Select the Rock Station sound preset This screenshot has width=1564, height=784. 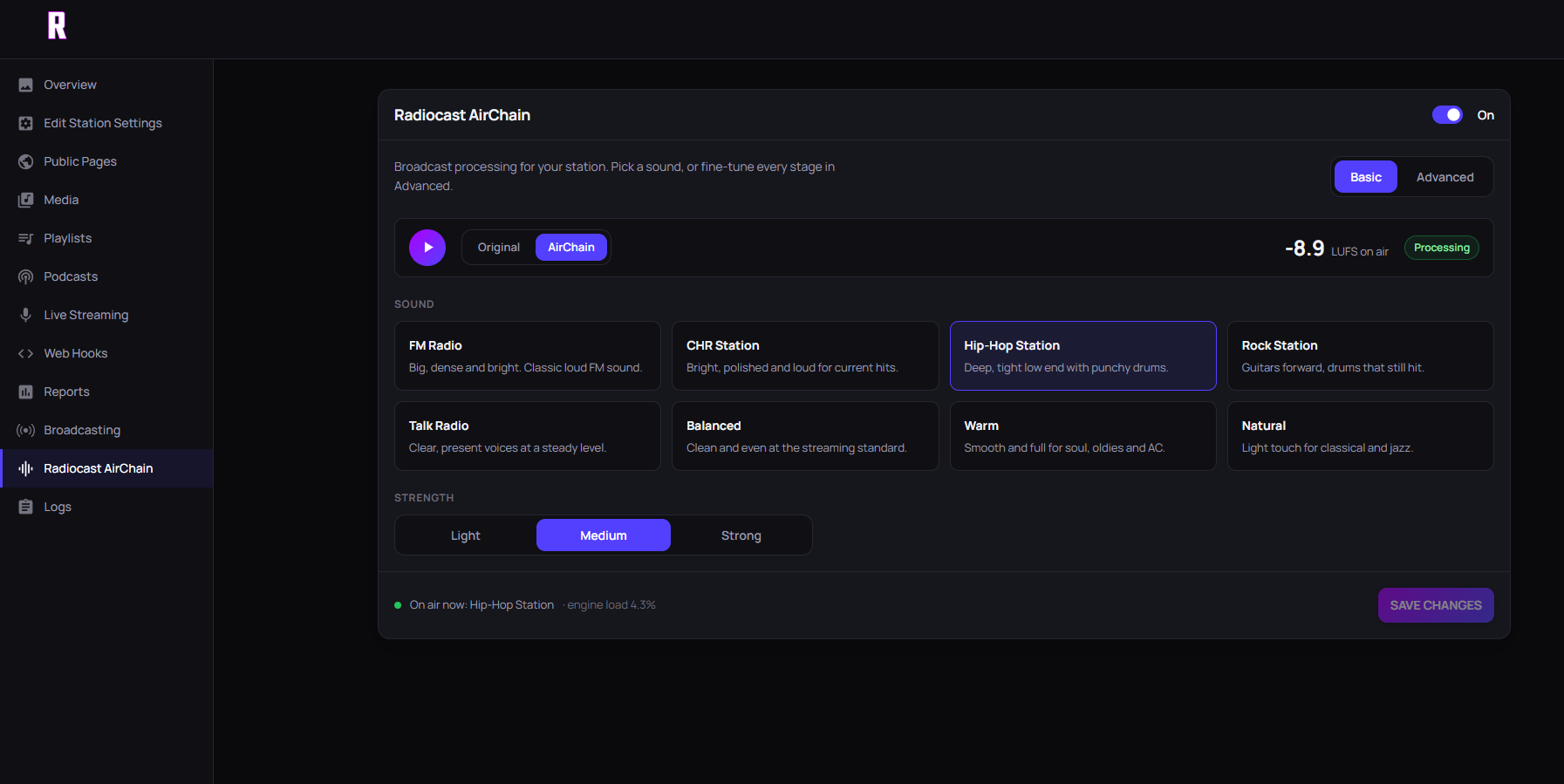[1360, 356]
